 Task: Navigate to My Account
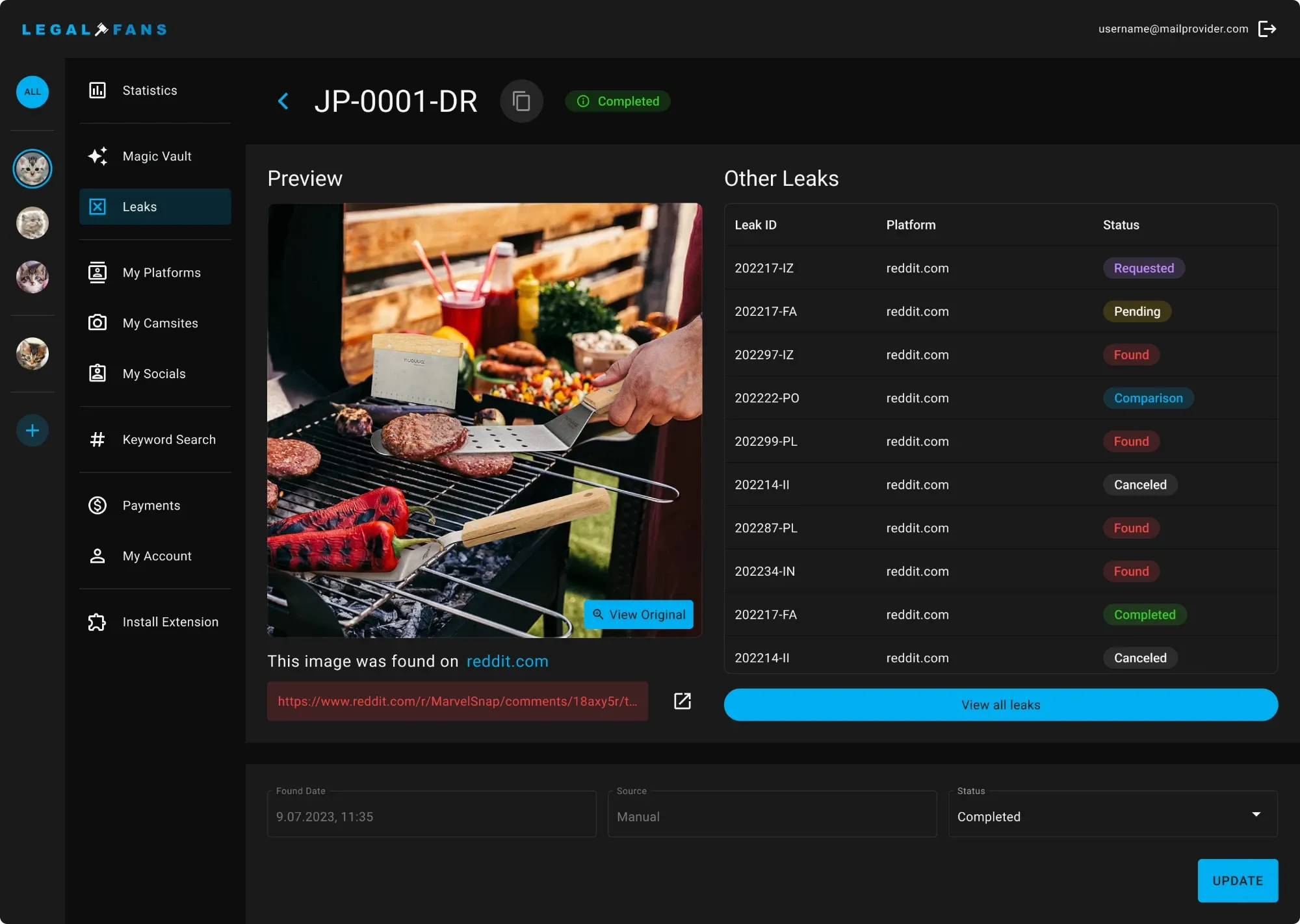click(x=155, y=556)
